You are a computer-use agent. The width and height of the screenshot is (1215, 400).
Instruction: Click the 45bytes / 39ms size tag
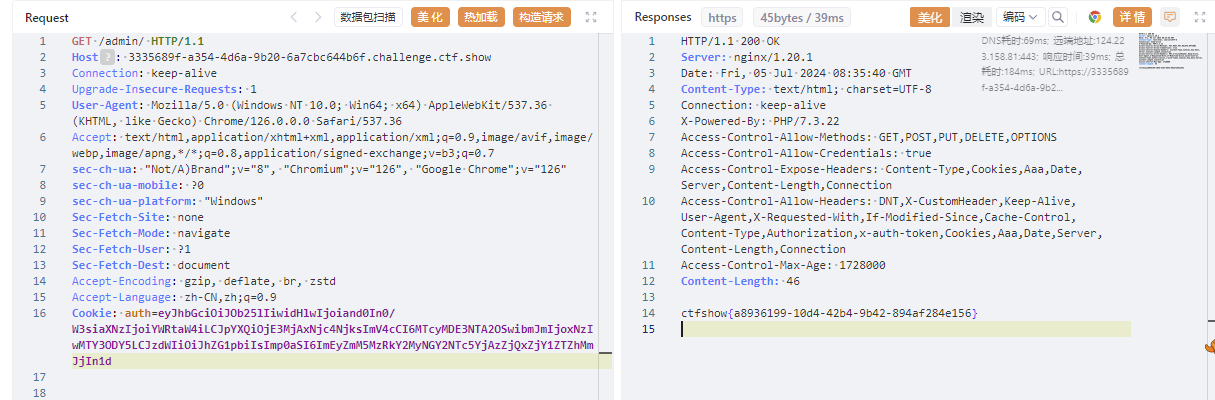802,17
